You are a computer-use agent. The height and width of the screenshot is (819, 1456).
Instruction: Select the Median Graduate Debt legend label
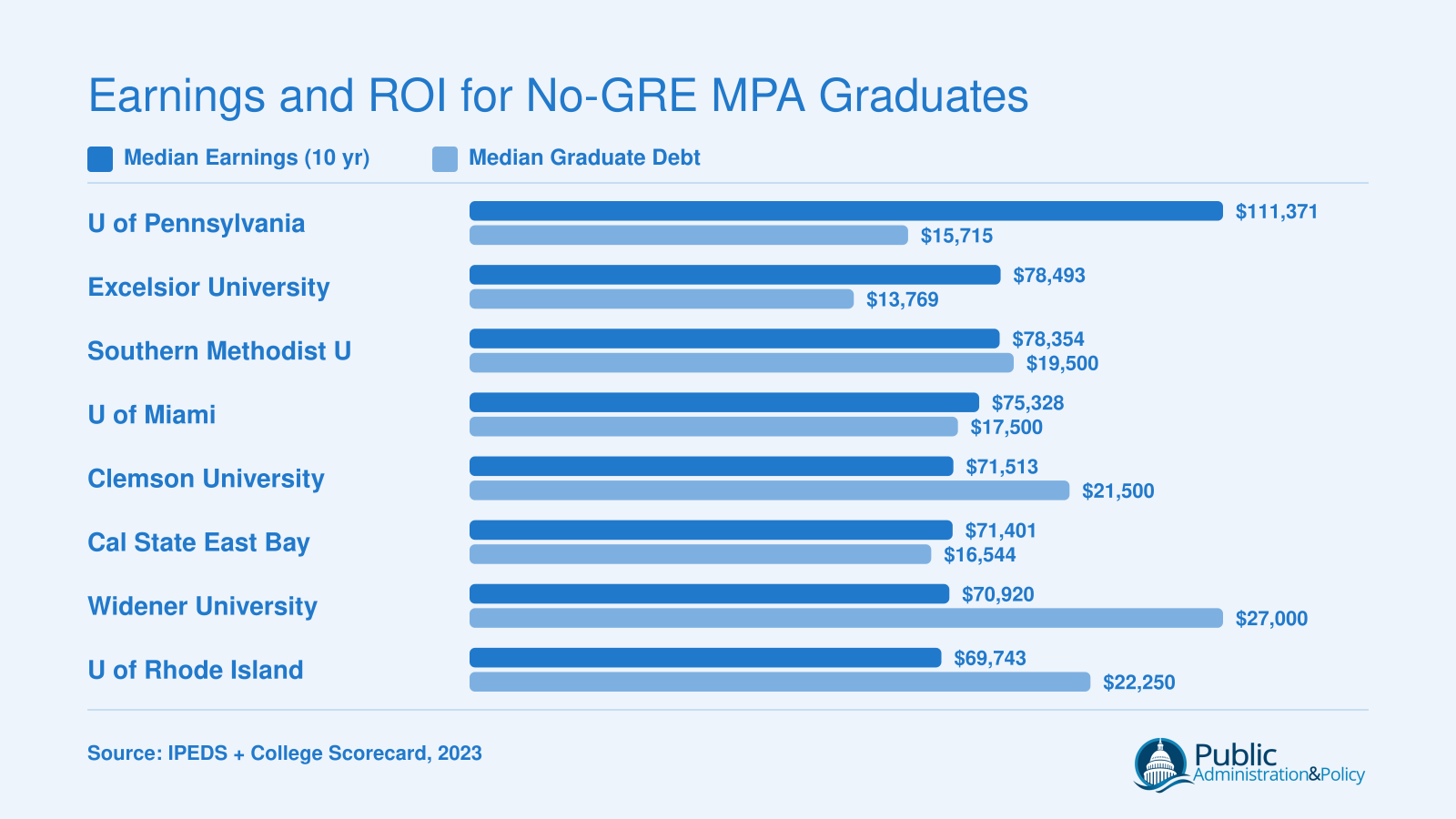(x=584, y=157)
